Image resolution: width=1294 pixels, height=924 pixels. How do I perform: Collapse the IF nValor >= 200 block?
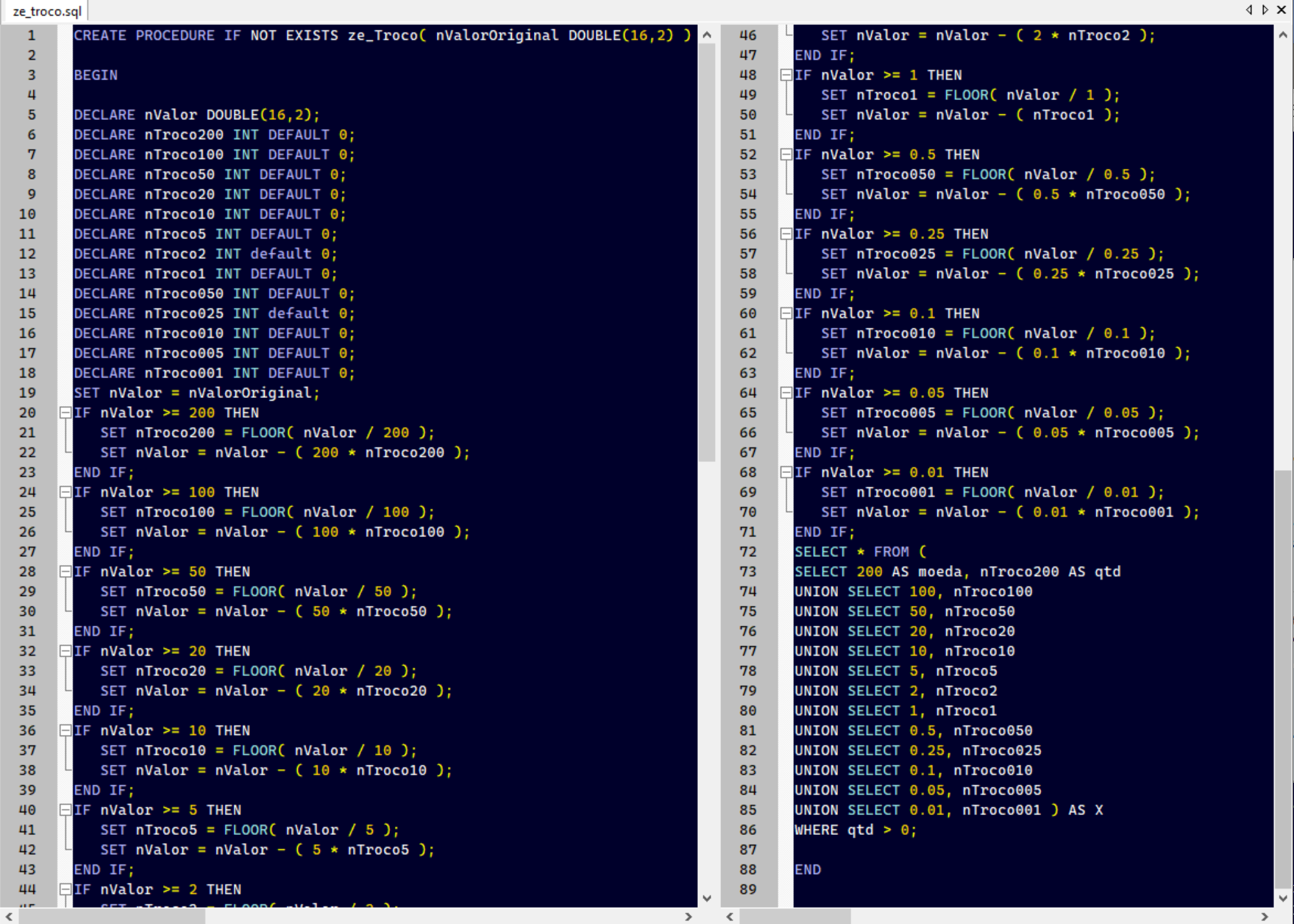(65, 413)
